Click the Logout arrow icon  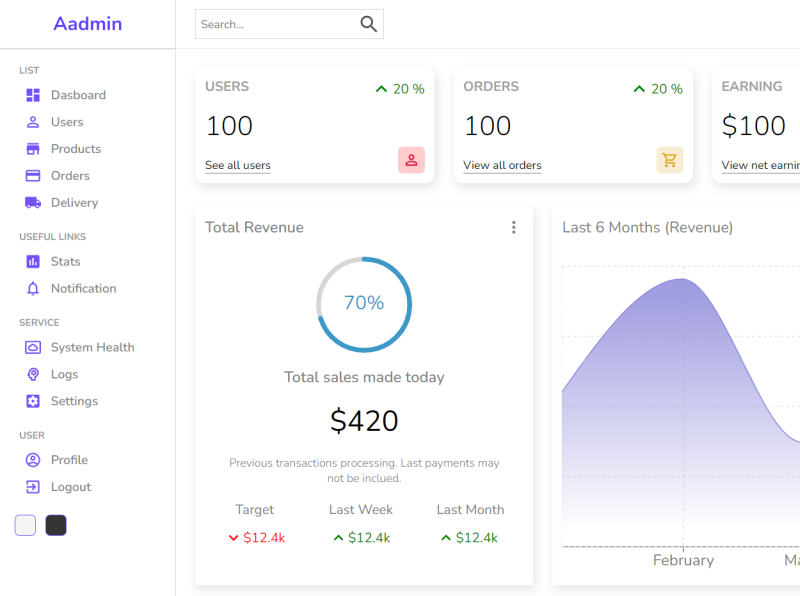(33, 487)
